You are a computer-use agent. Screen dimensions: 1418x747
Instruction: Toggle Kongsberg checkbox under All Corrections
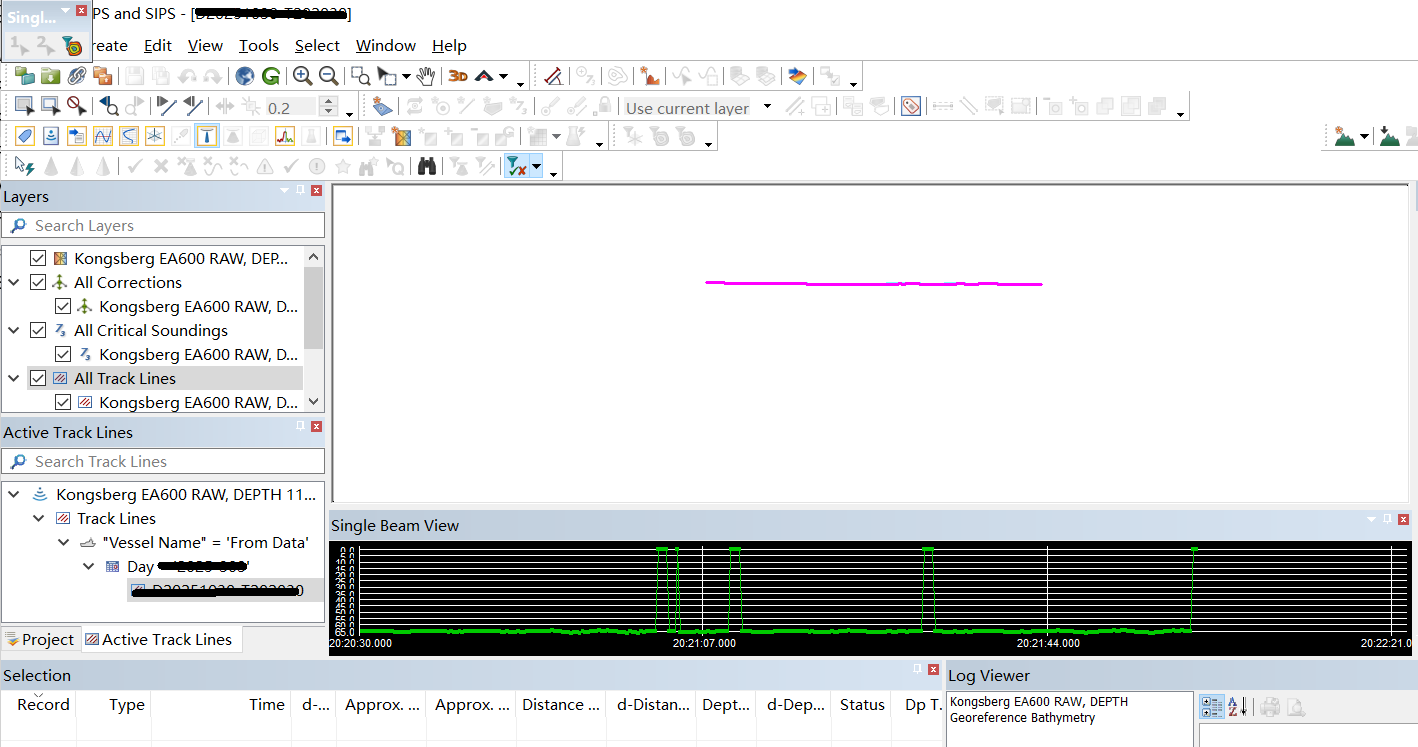tap(63, 306)
